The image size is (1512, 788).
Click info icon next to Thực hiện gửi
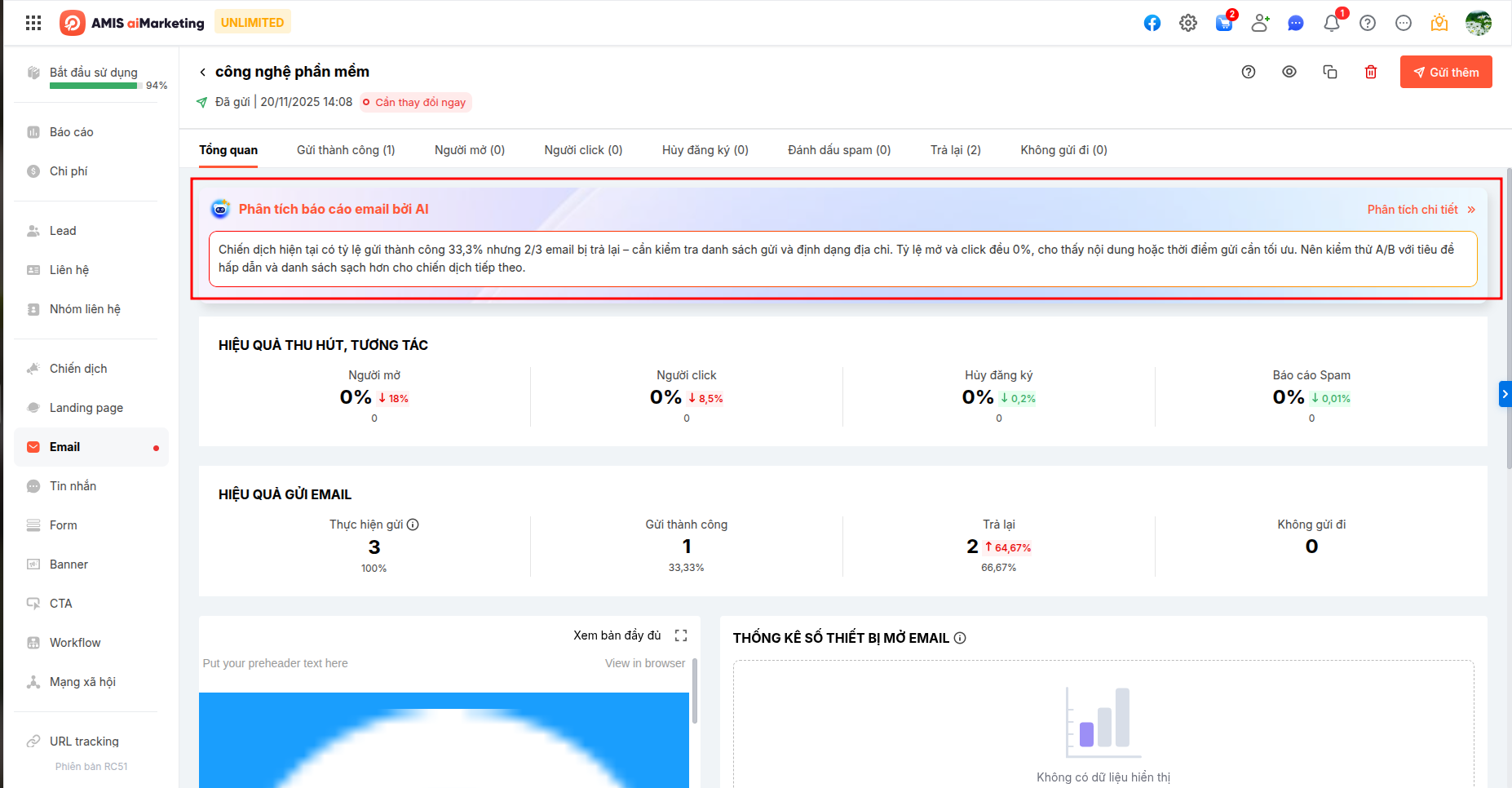tap(413, 525)
